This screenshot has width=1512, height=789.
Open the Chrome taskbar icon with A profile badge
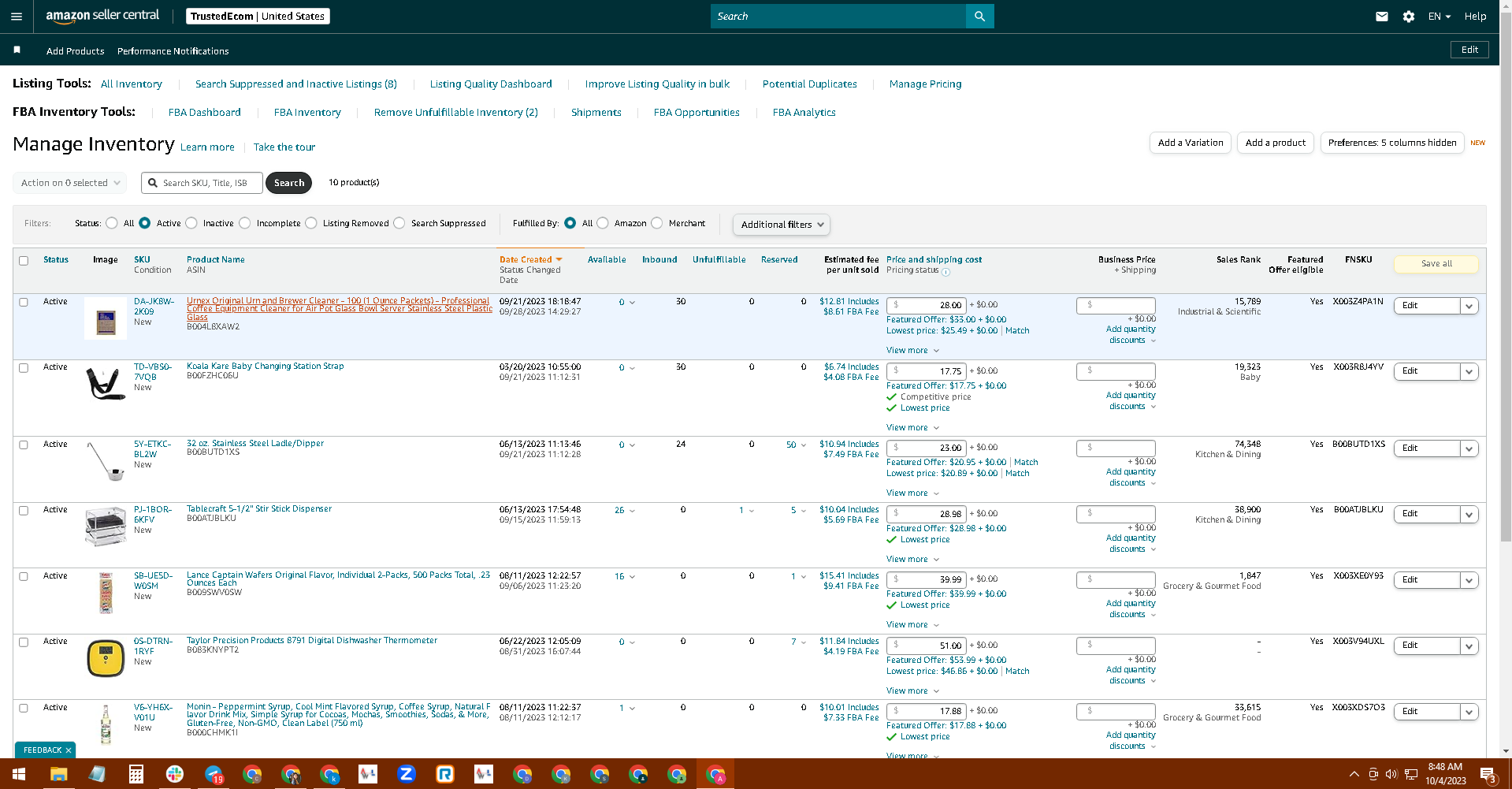pos(715,774)
